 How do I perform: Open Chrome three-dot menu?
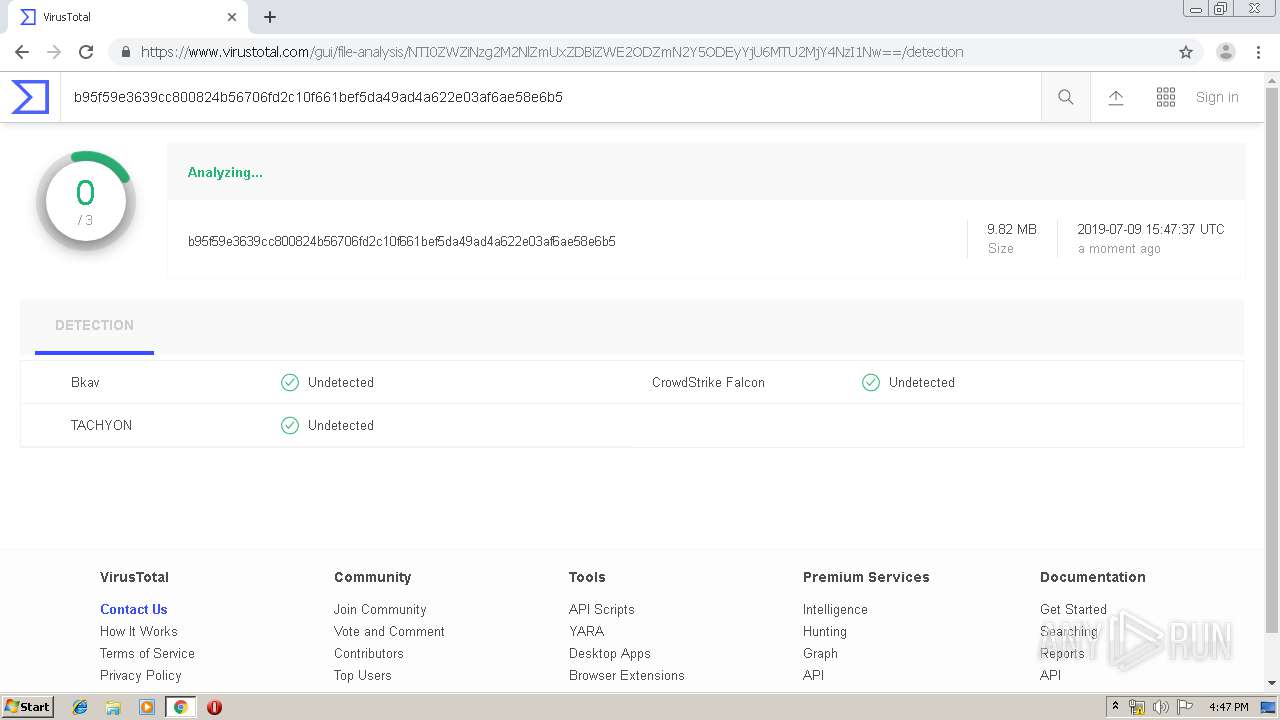pyautogui.click(x=1258, y=52)
